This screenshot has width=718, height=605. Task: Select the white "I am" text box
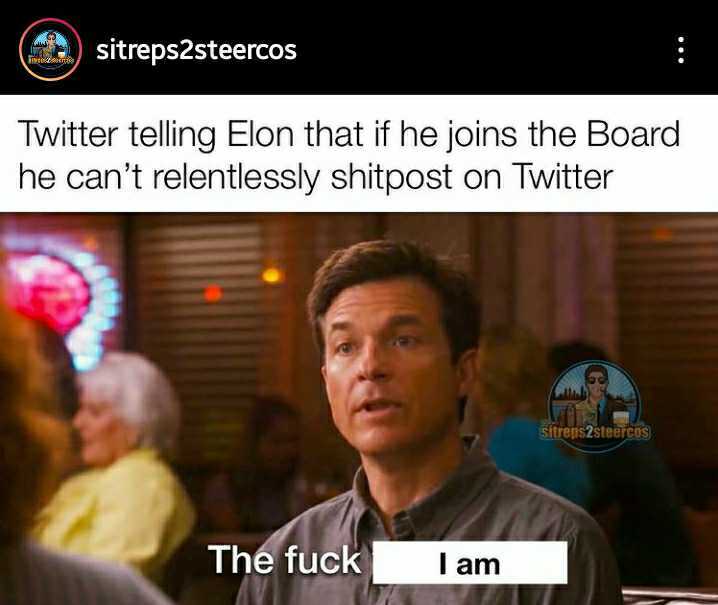click(470, 563)
